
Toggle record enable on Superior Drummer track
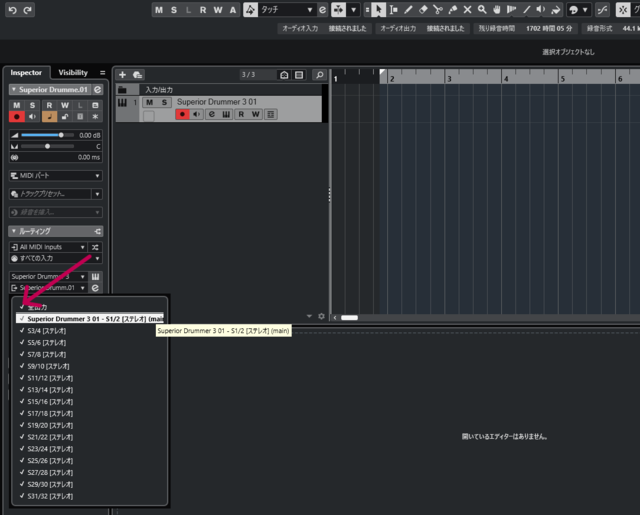(182, 114)
